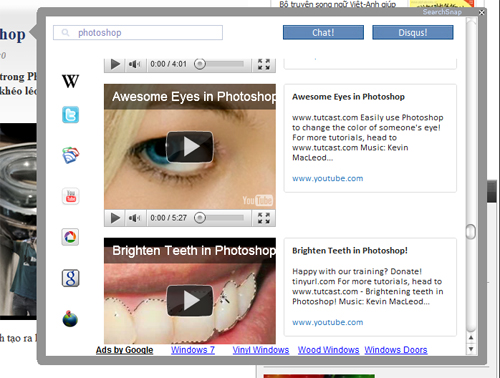
Task: Click the Brighten Teeth description text
Action: tap(368, 286)
